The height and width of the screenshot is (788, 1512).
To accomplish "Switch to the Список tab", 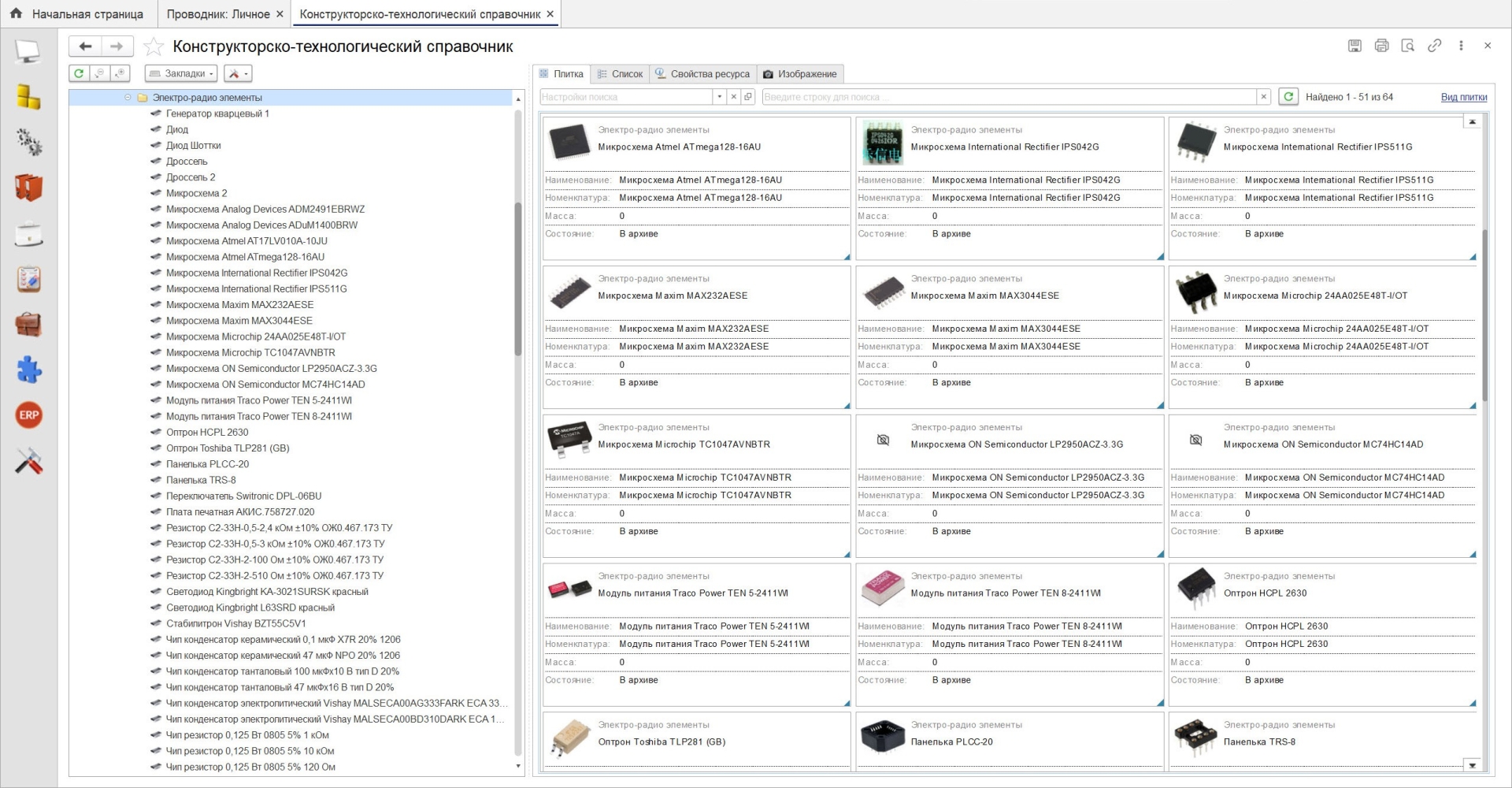I will (621, 74).
